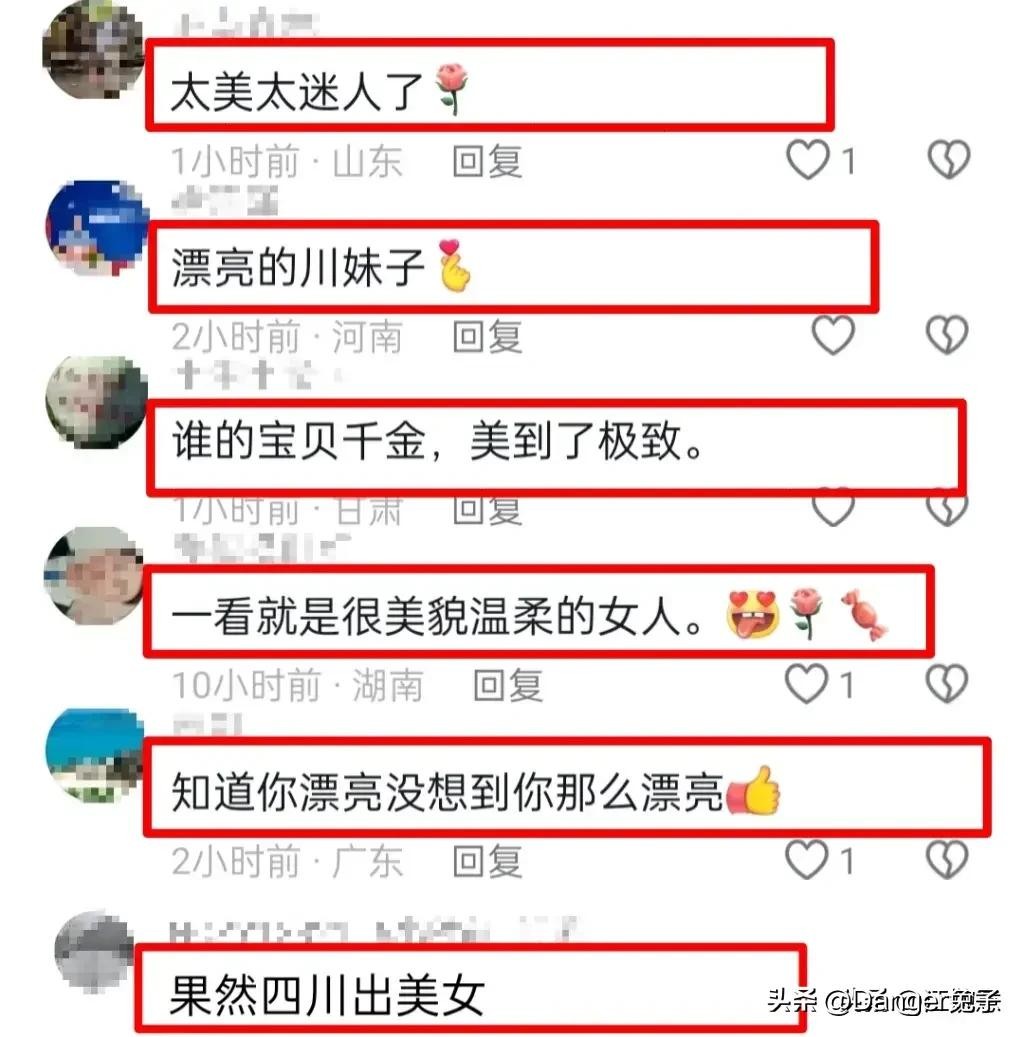
Task: Tap broken heart on the 广东 comment
Action: pyautogui.click(x=947, y=859)
